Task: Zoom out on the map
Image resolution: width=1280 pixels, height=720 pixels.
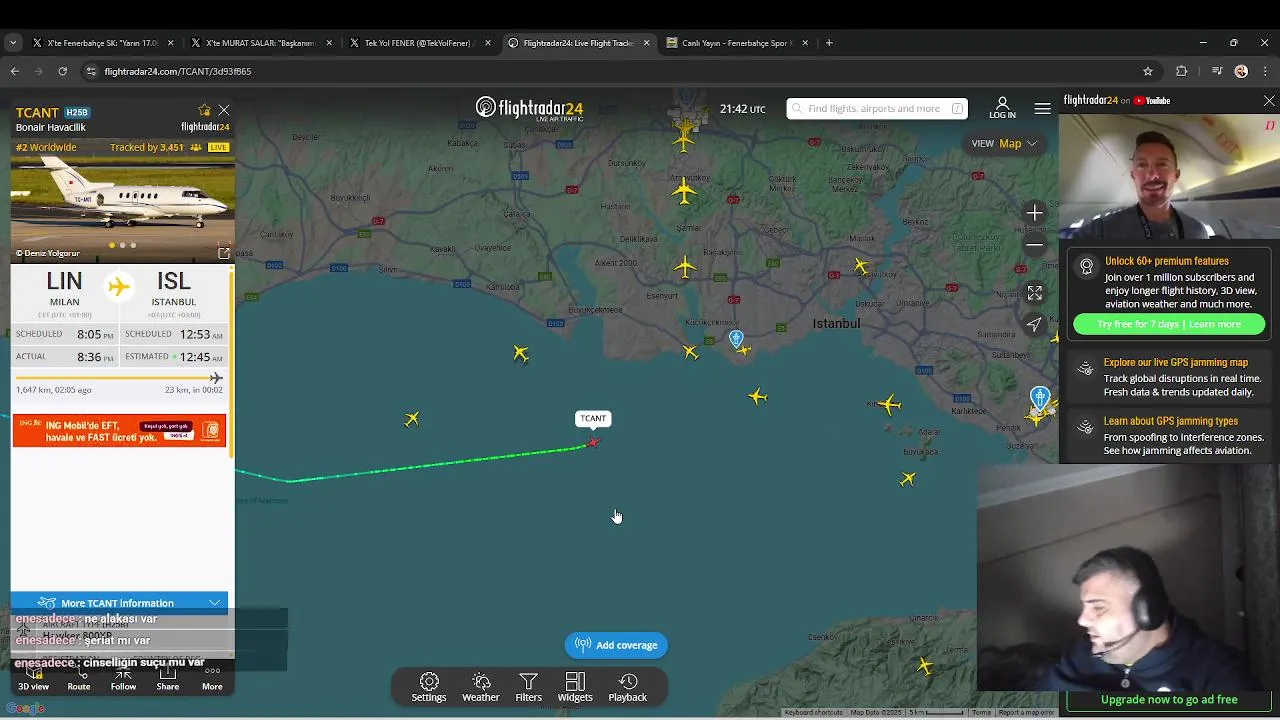Action: (x=1035, y=245)
